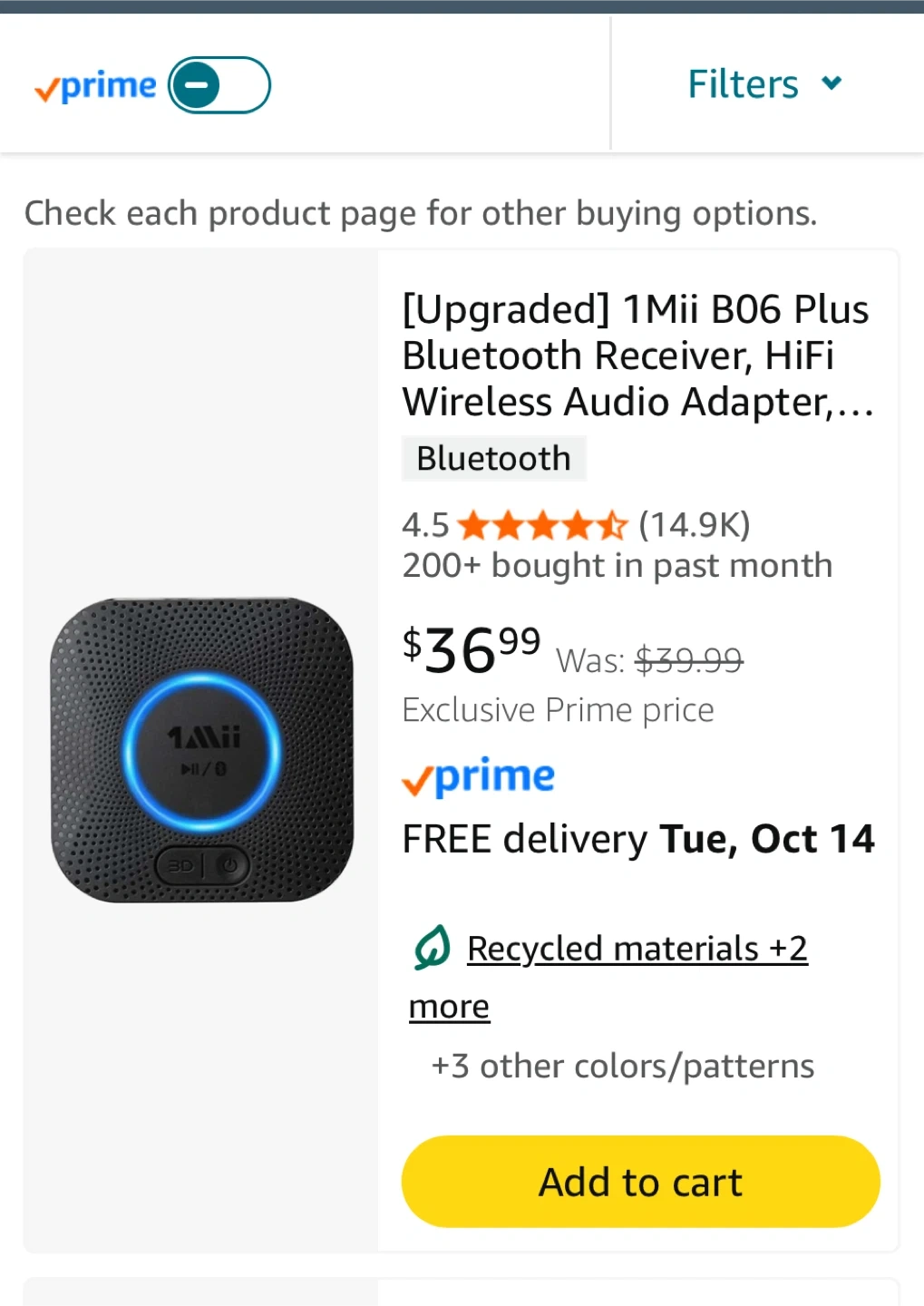Open the 1Mii B06 Plus product title
The height and width of the screenshot is (1306, 924).
coord(636,356)
